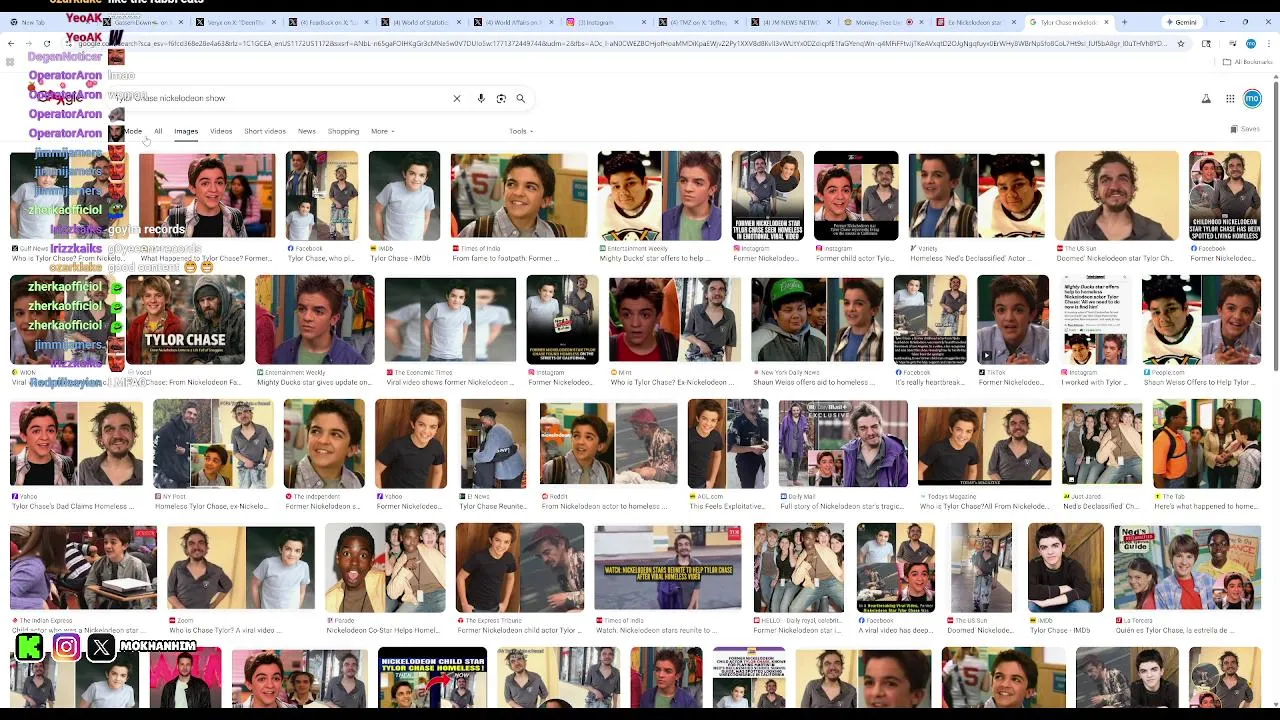Switch to the World of Statistics tab
1280x720 pixels.
point(420,22)
